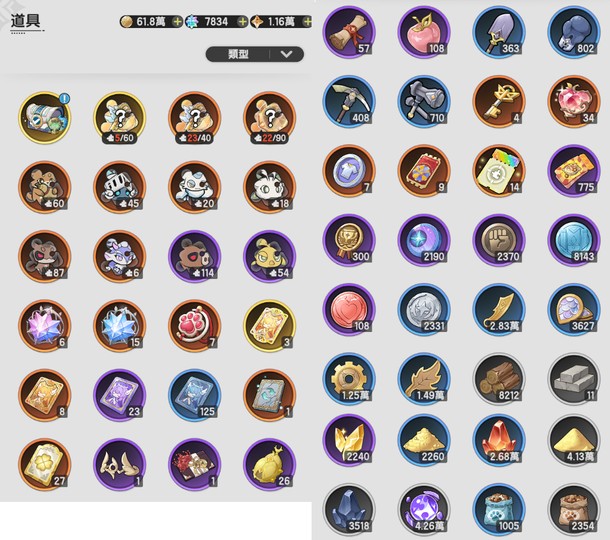Add more gems beside the 7834 counter
Image resolution: width=610 pixels, height=540 pixels.
coord(242,22)
